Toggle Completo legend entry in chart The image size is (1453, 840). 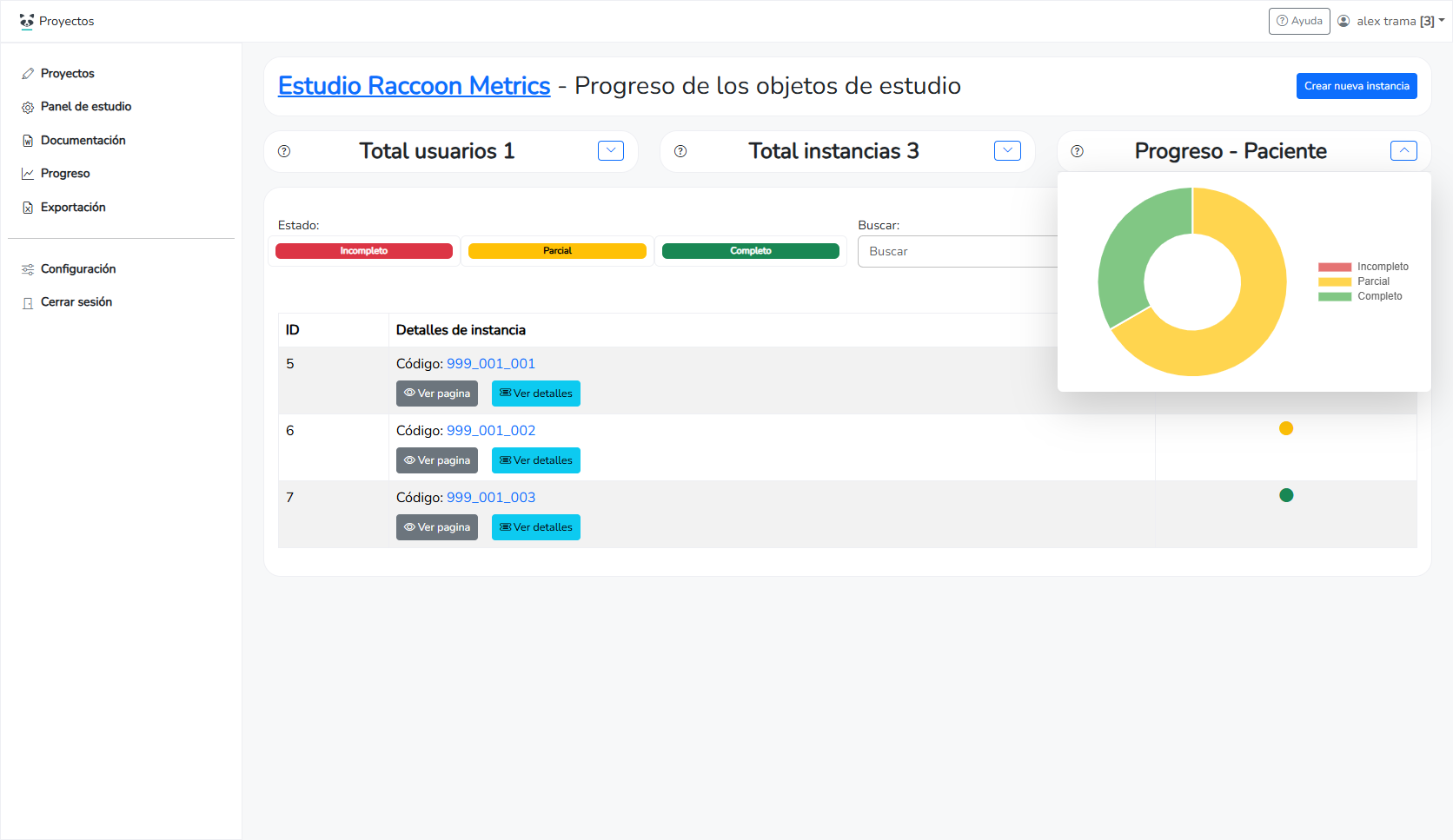pyautogui.click(x=1360, y=296)
